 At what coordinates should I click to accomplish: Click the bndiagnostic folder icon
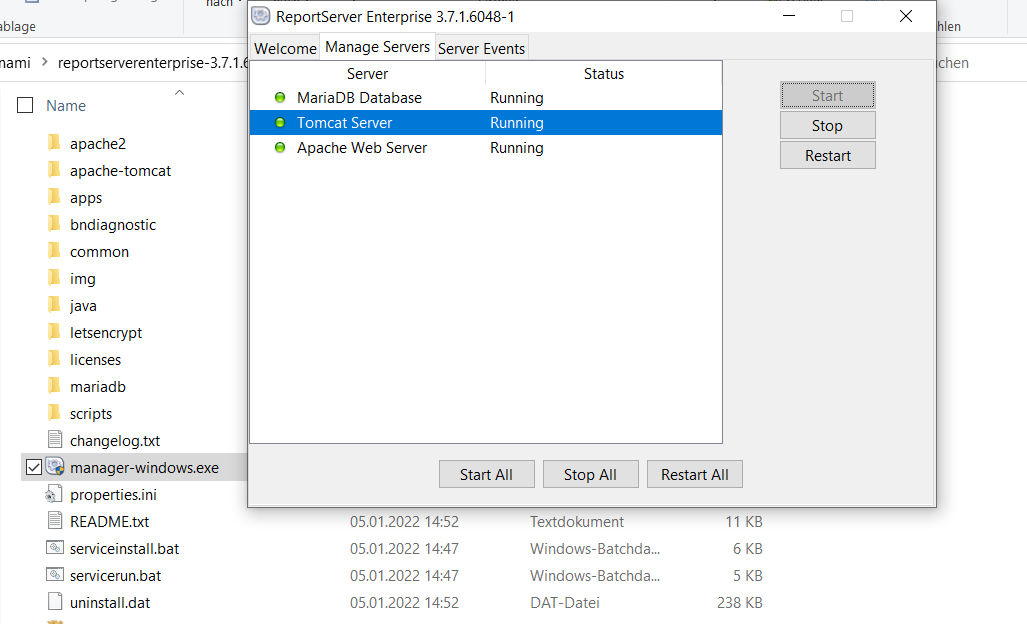pyautogui.click(x=54, y=224)
